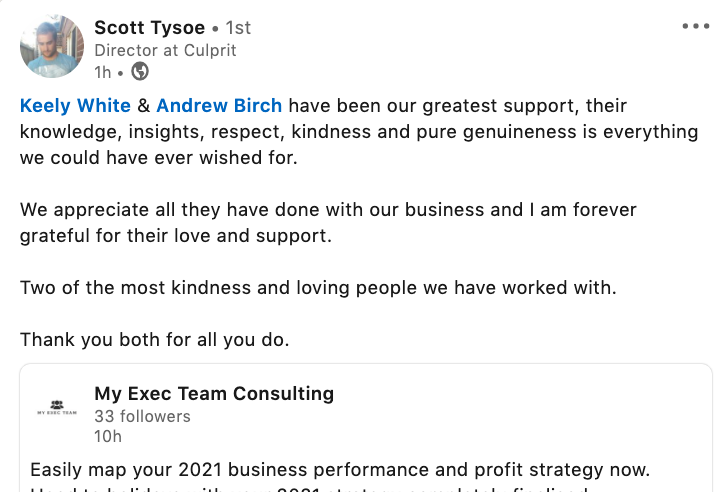Click the "knowledge, insights, respect" text line
The width and height of the screenshot is (726, 492).
[359, 131]
